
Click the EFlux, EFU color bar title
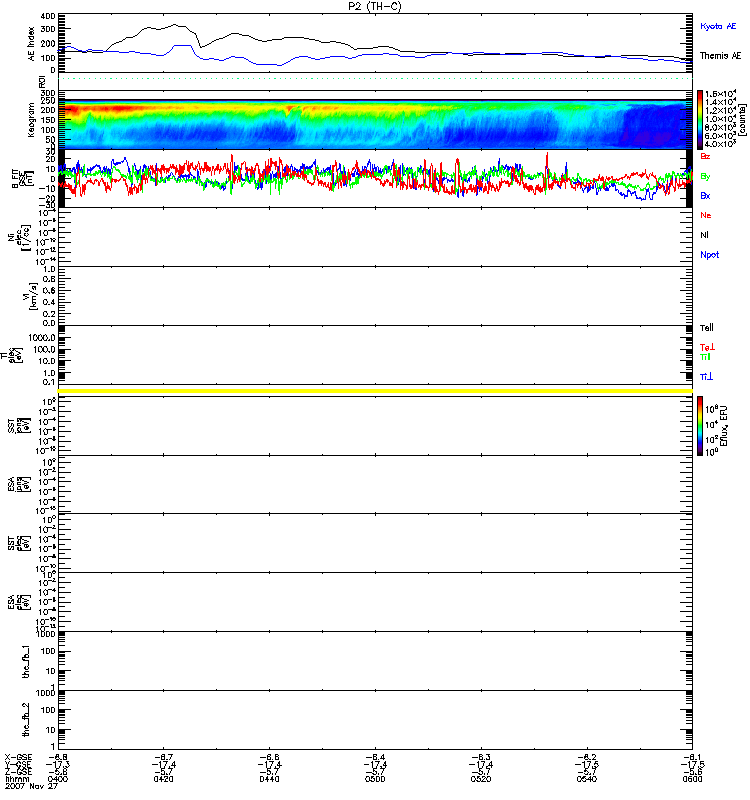click(723, 426)
